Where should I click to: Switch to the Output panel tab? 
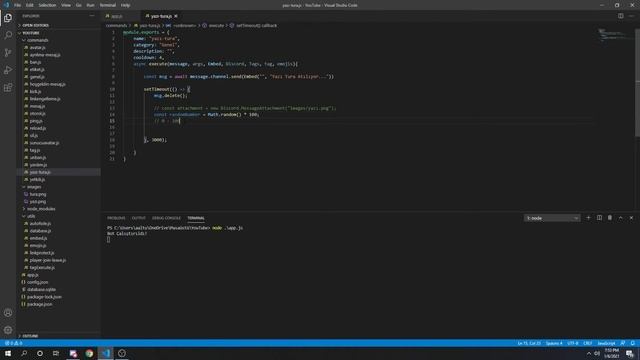pos(139,218)
